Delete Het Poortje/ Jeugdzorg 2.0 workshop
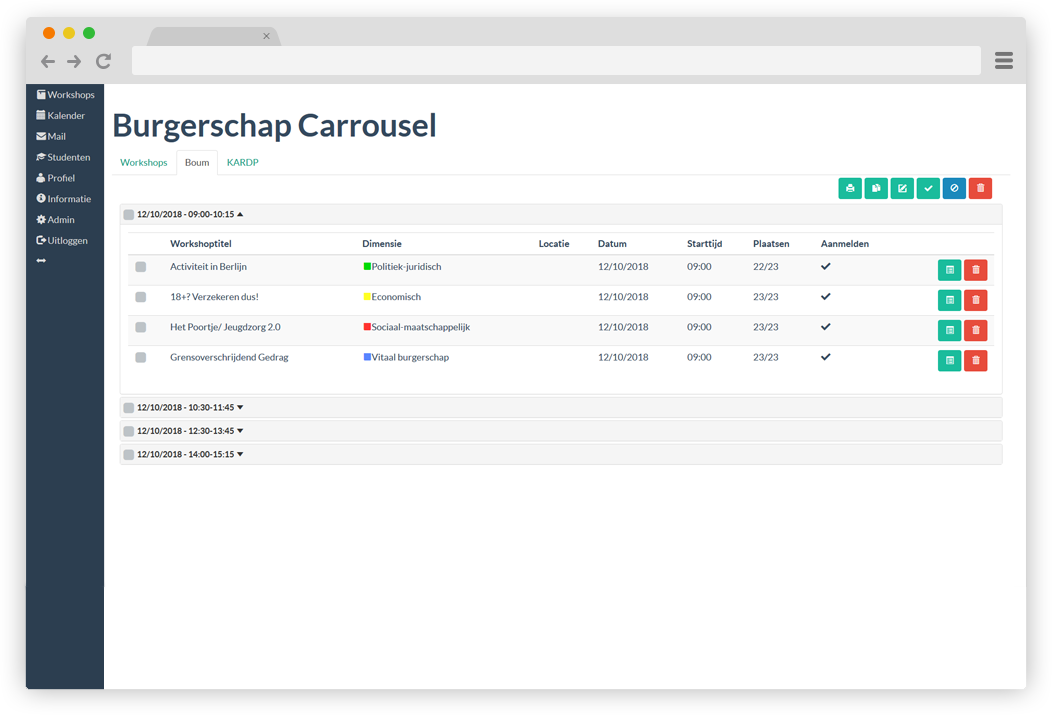 976,330
